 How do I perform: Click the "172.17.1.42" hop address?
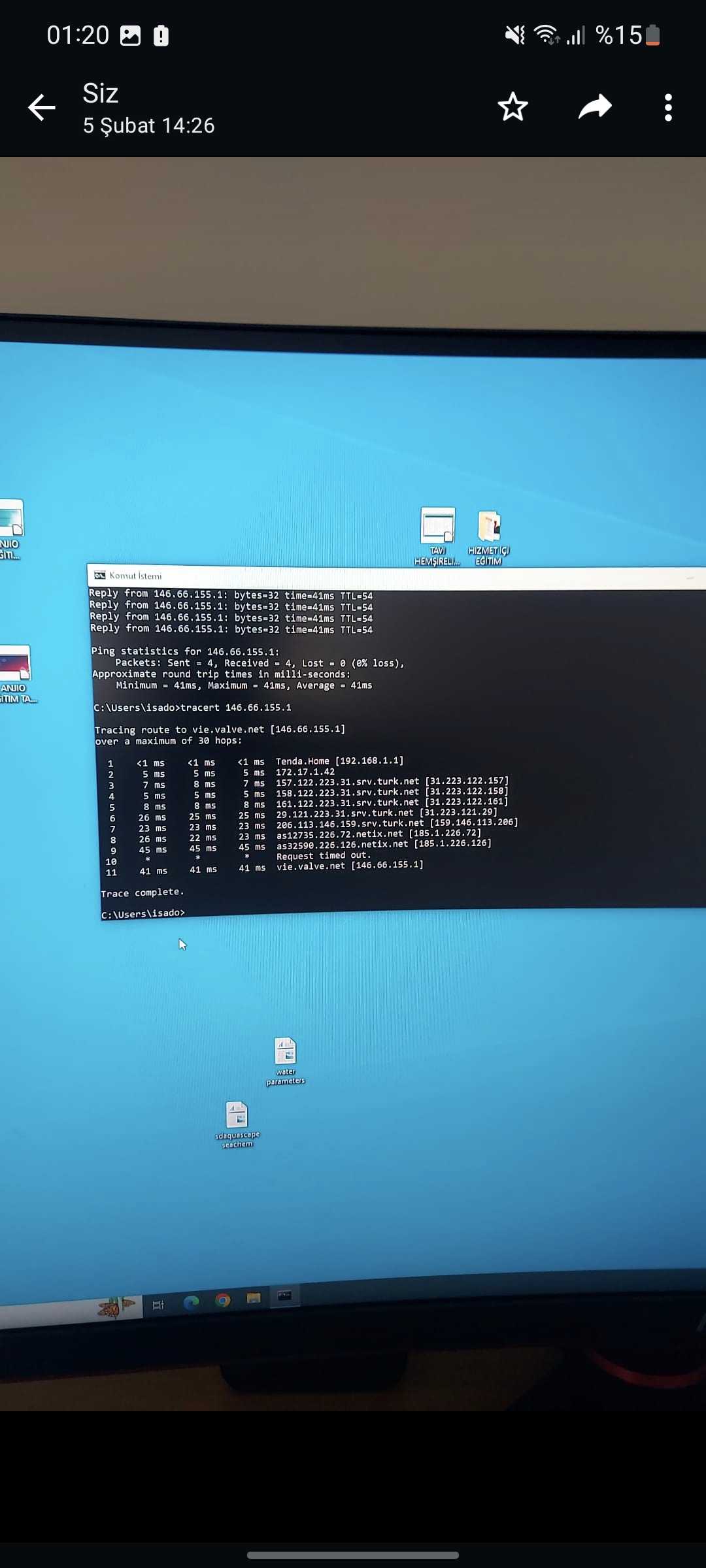[x=305, y=772]
